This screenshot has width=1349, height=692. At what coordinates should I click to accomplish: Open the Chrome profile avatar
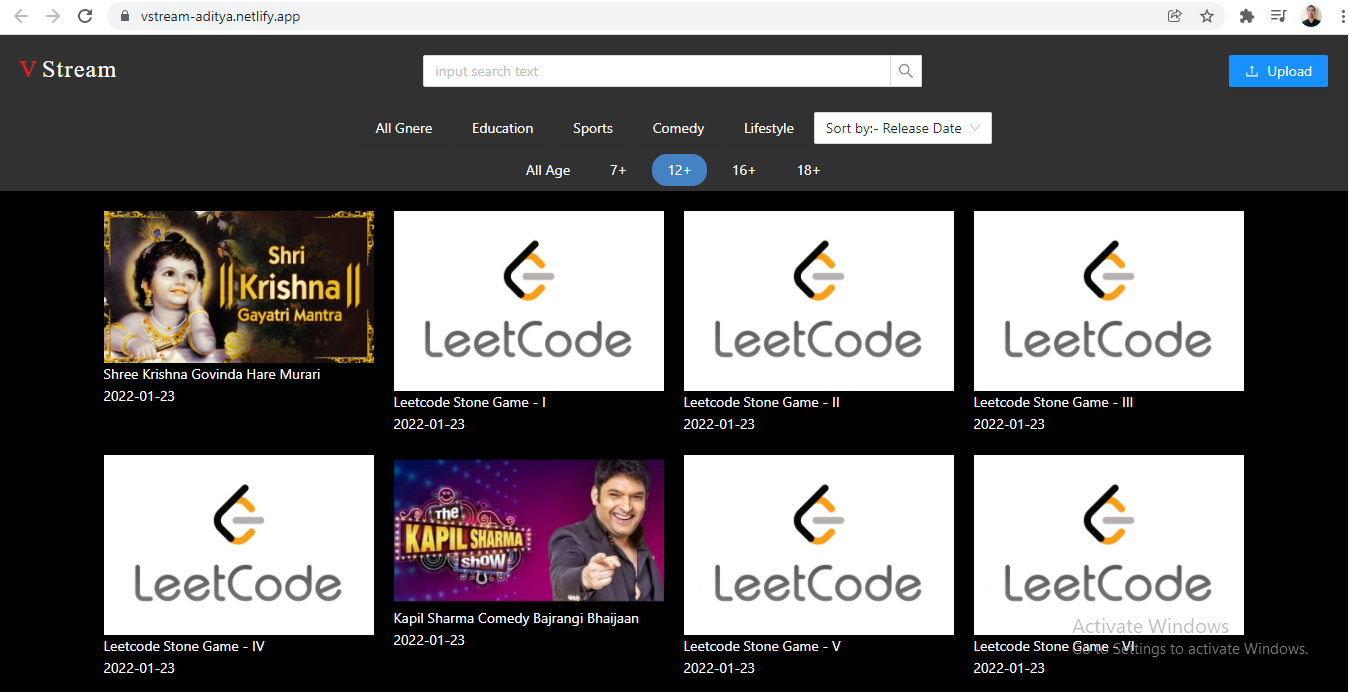(1311, 16)
